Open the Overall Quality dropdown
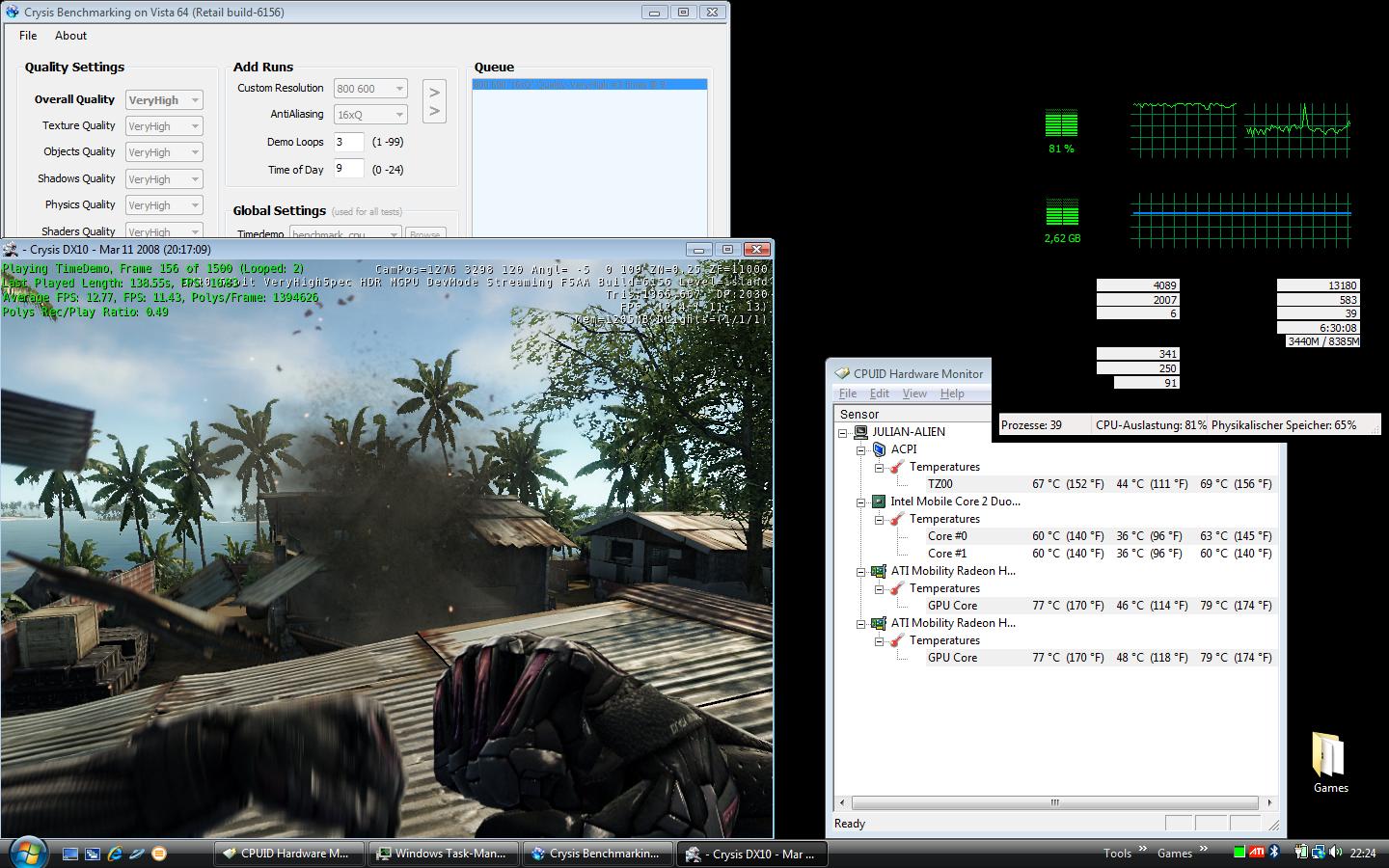The image size is (1389, 868). (x=164, y=100)
